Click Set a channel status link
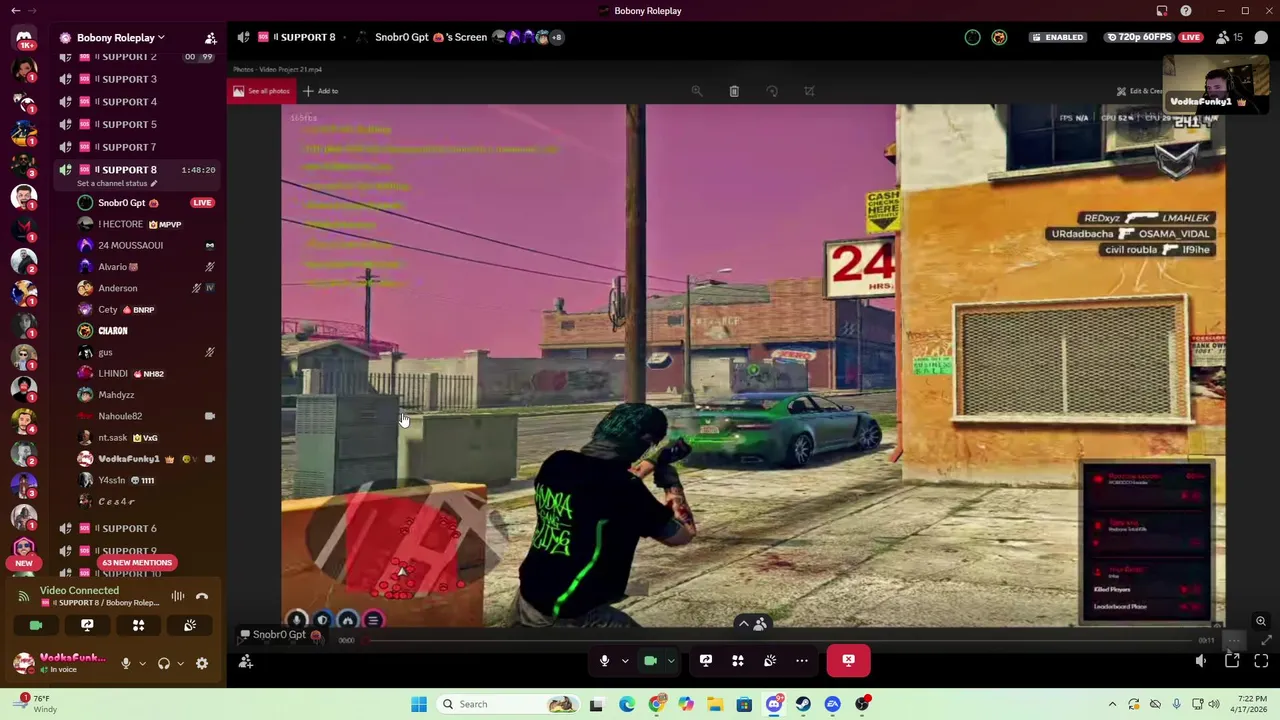The width and height of the screenshot is (1280, 720). pos(118,183)
